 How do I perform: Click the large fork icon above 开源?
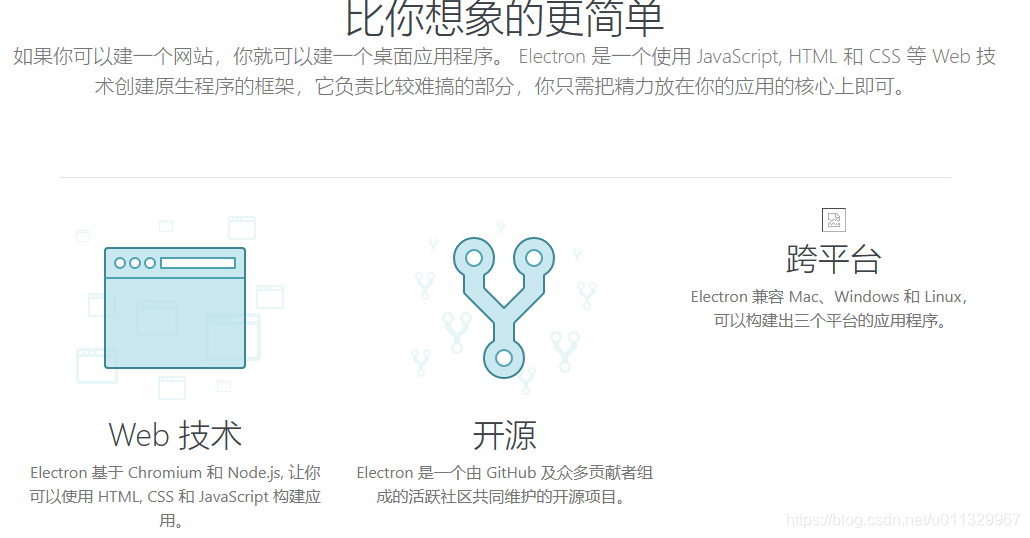[504, 307]
